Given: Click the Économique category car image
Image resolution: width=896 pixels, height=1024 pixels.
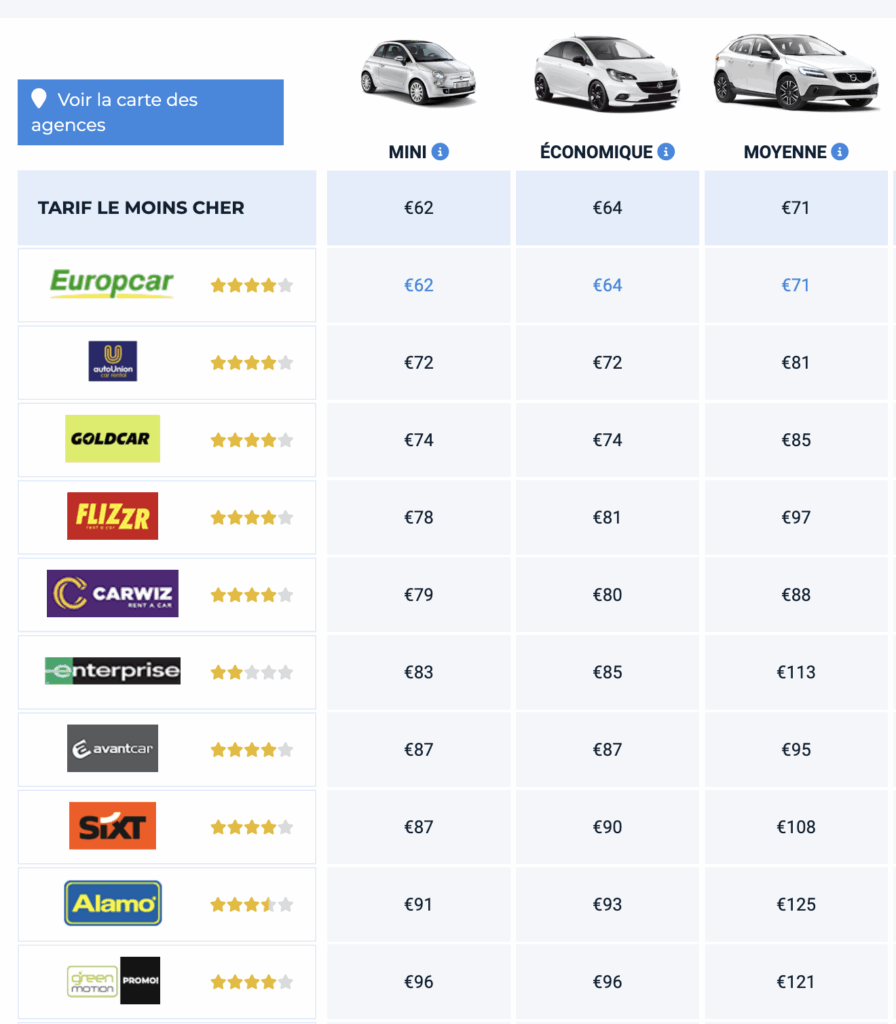Looking at the screenshot, I should tap(607, 74).
